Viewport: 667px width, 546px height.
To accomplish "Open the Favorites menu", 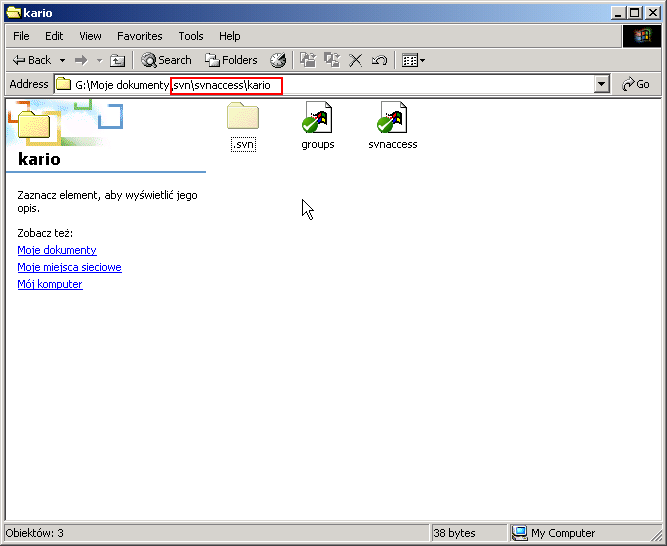I will (x=140, y=36).
